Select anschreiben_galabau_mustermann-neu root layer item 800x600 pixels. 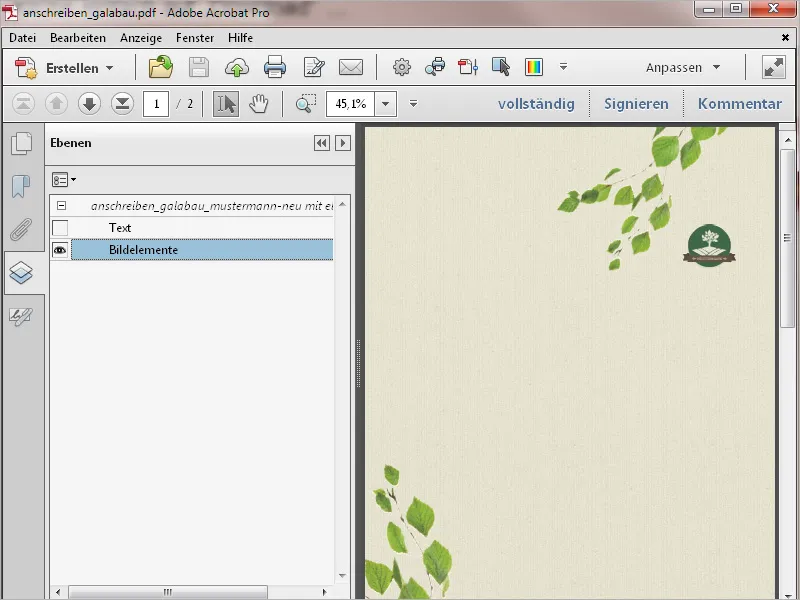coord(212,206)
